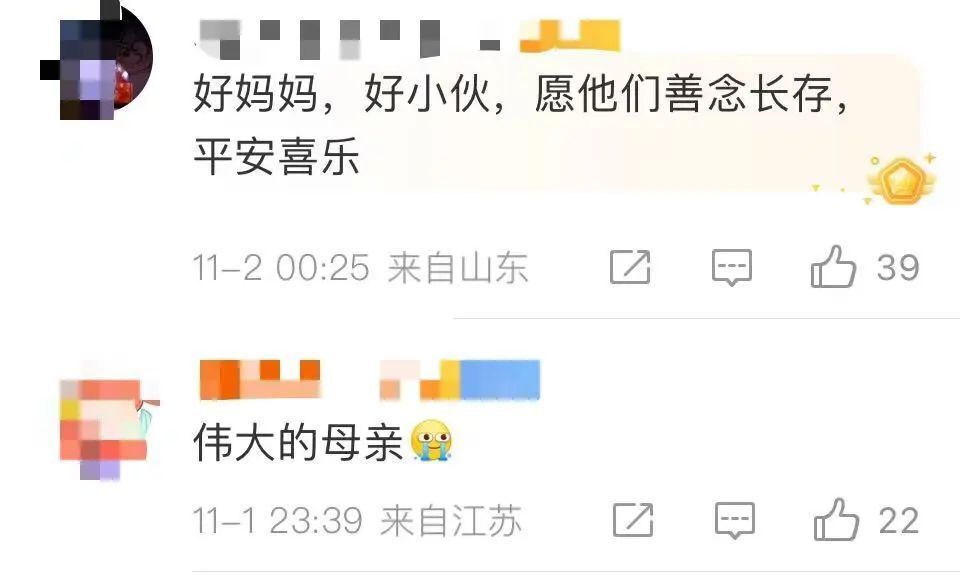Like the comment from 山东
The height and width of the screenshot is (582, 960).
(x=833, y=267)
